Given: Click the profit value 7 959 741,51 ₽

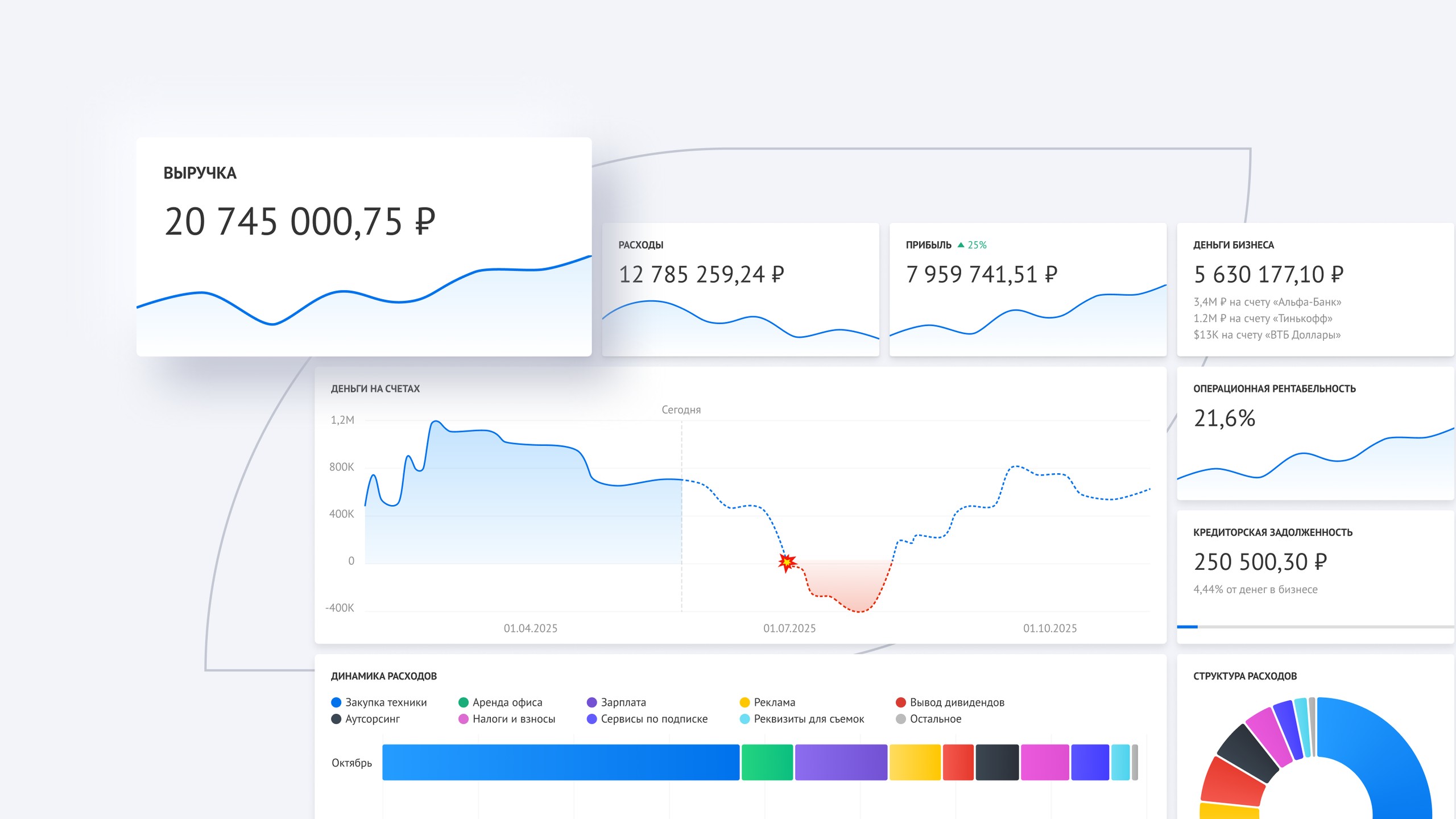Looking at the screenshot, I should click(982, 275).
